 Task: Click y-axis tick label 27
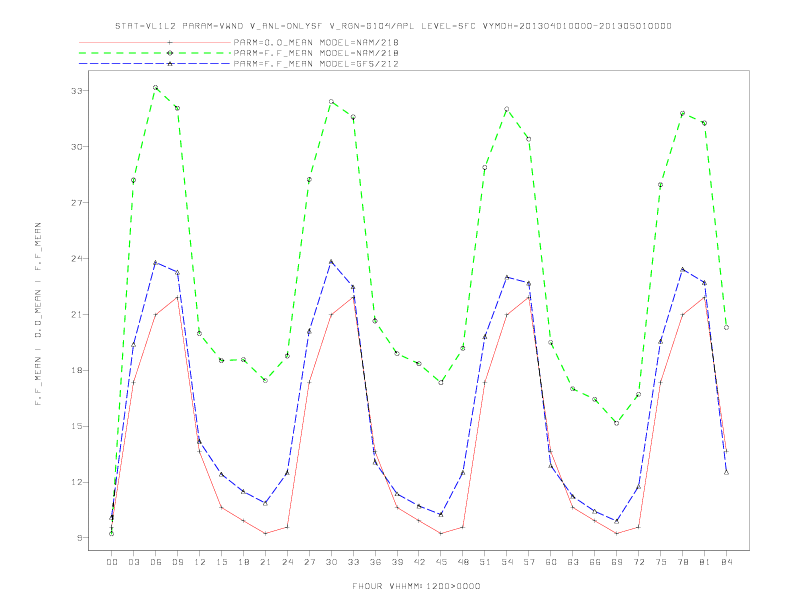77,203
